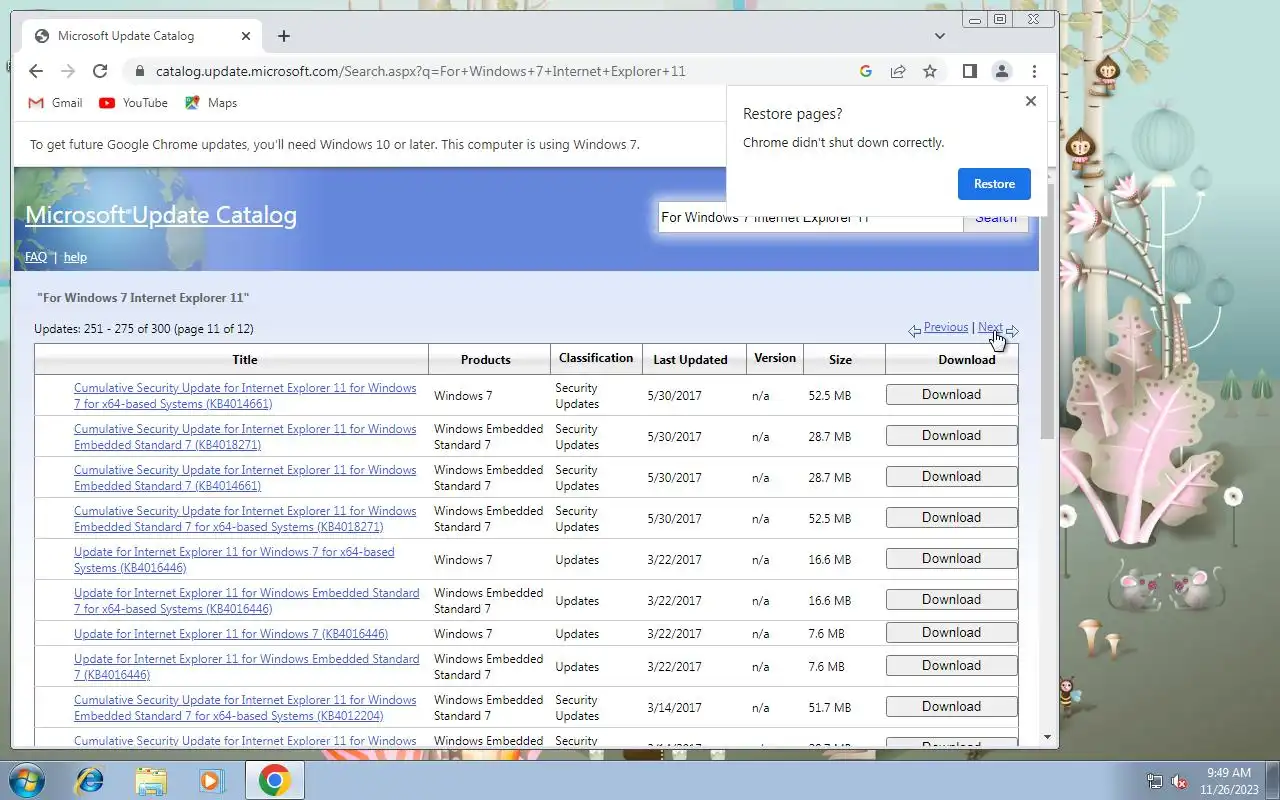The width and height of the screenshot is (1280, 800).
Task: Open the FAQ link
Action: click(x=36, y=257)
